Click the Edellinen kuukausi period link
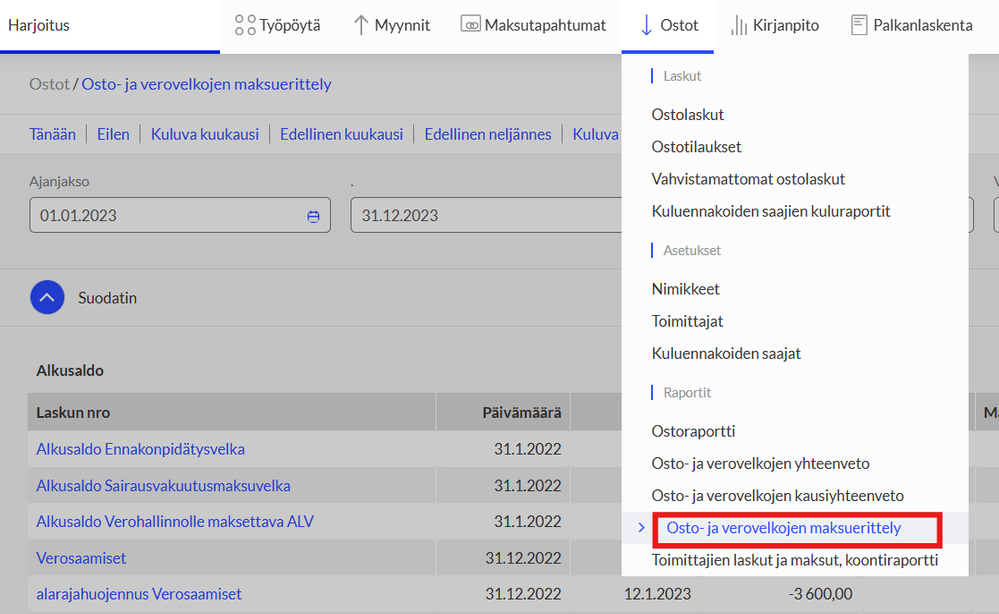 pos(341,134)
